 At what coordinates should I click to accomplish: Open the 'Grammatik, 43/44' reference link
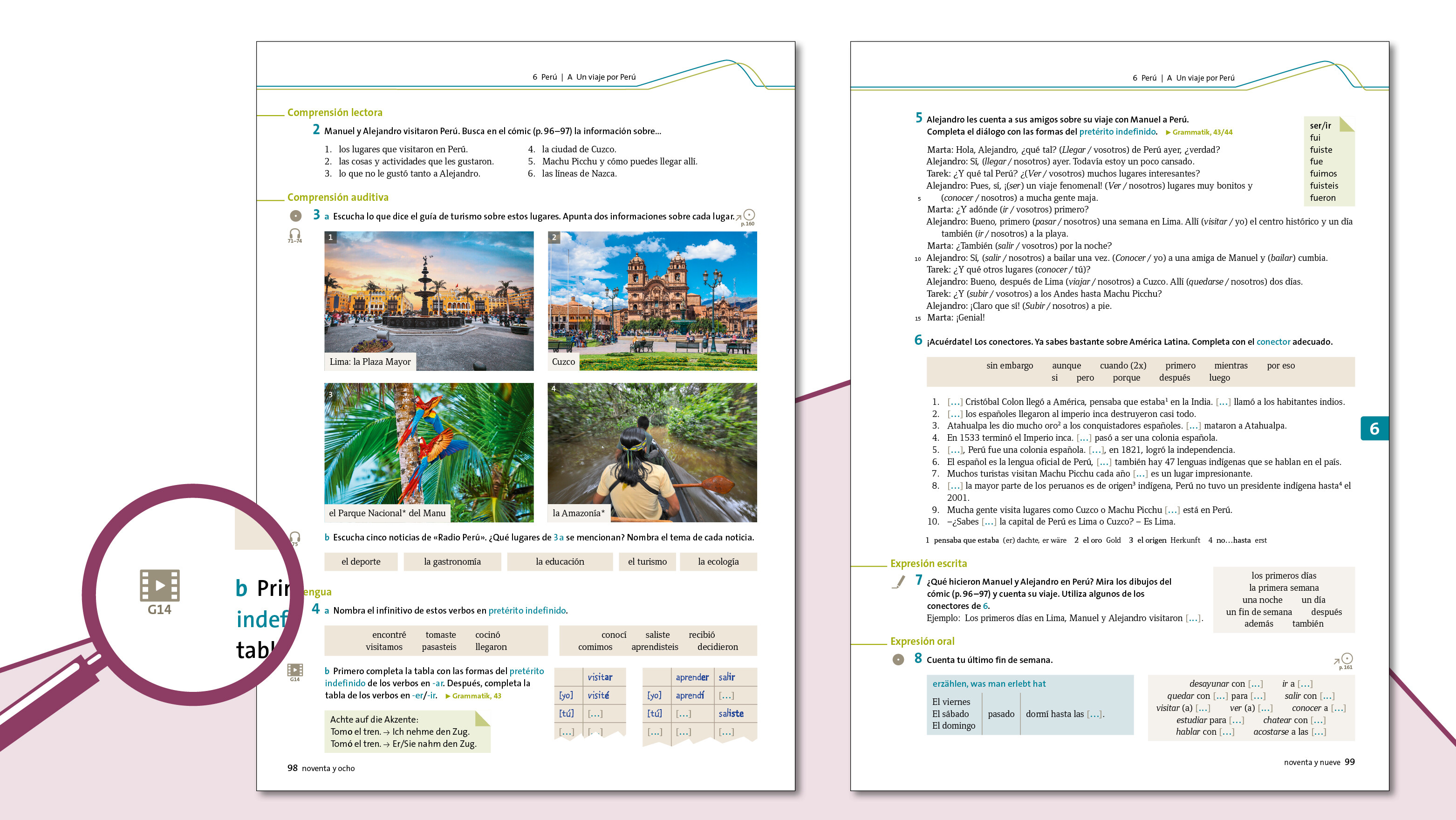coord(1199,132)
